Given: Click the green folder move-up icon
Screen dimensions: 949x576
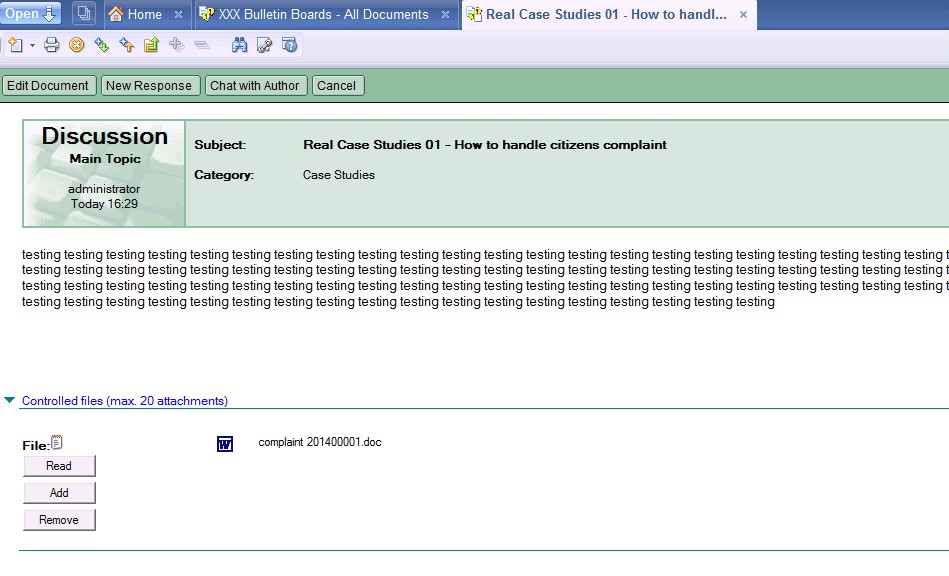Looking at the screenshot, I should (x=151, y=45).
